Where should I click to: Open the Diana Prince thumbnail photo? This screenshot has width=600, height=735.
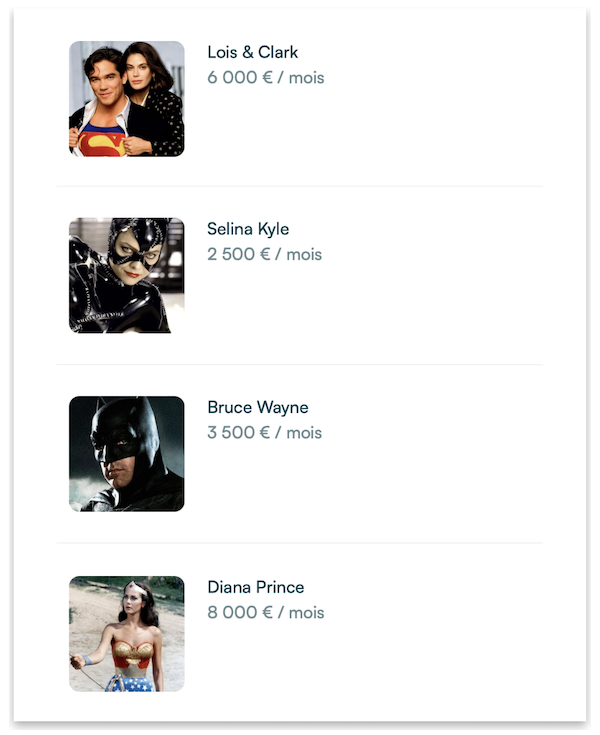(126, 633)
